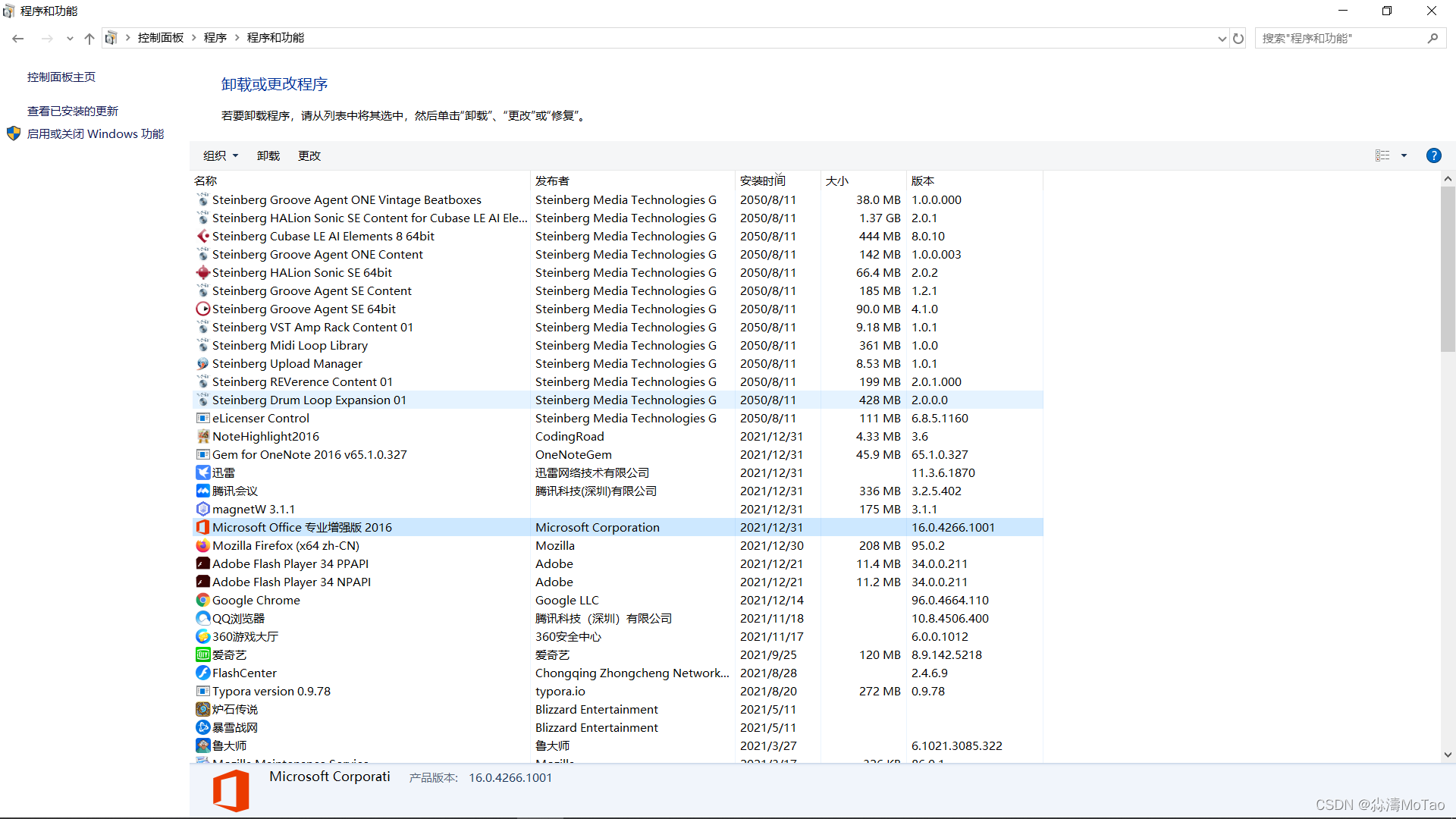Click the refresh icon beside address bar
The width and height of the screenshot is (1456, 819).
pos(1238,38)
